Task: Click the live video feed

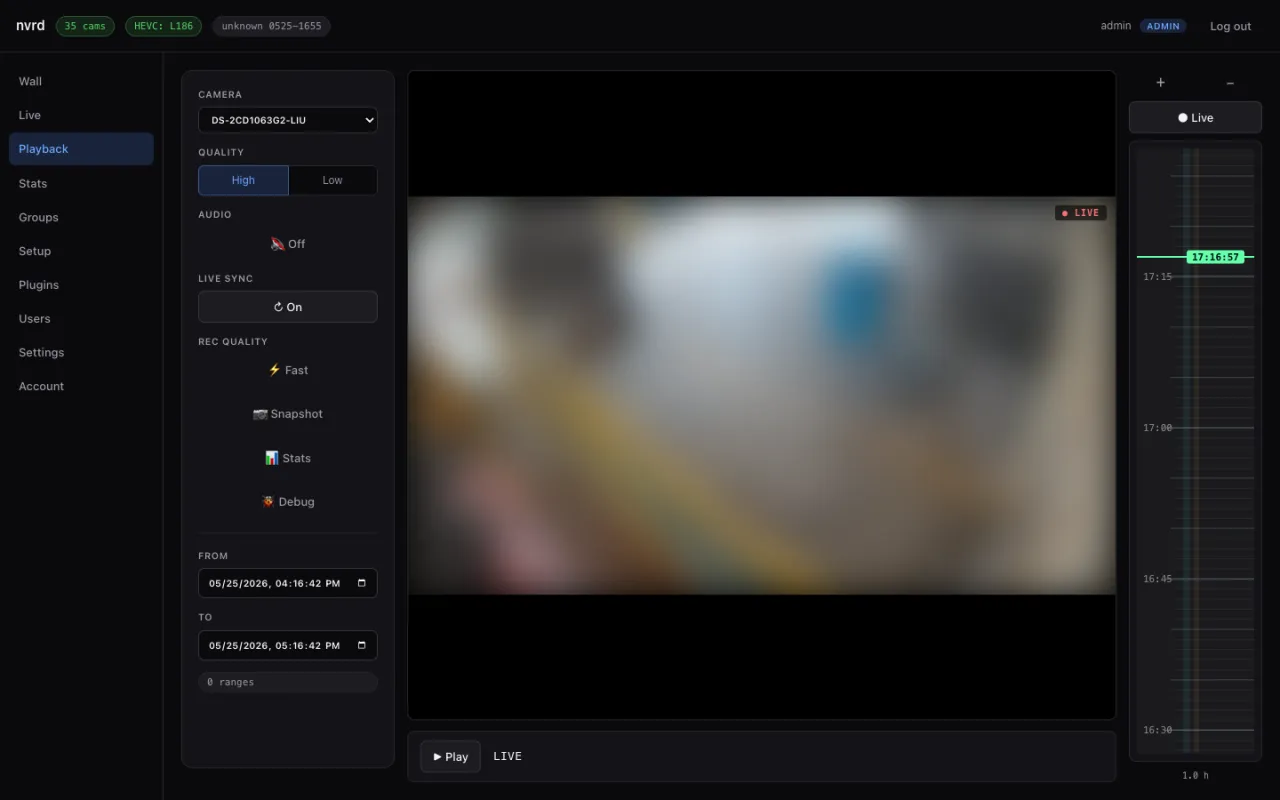Action: (762, 395)
